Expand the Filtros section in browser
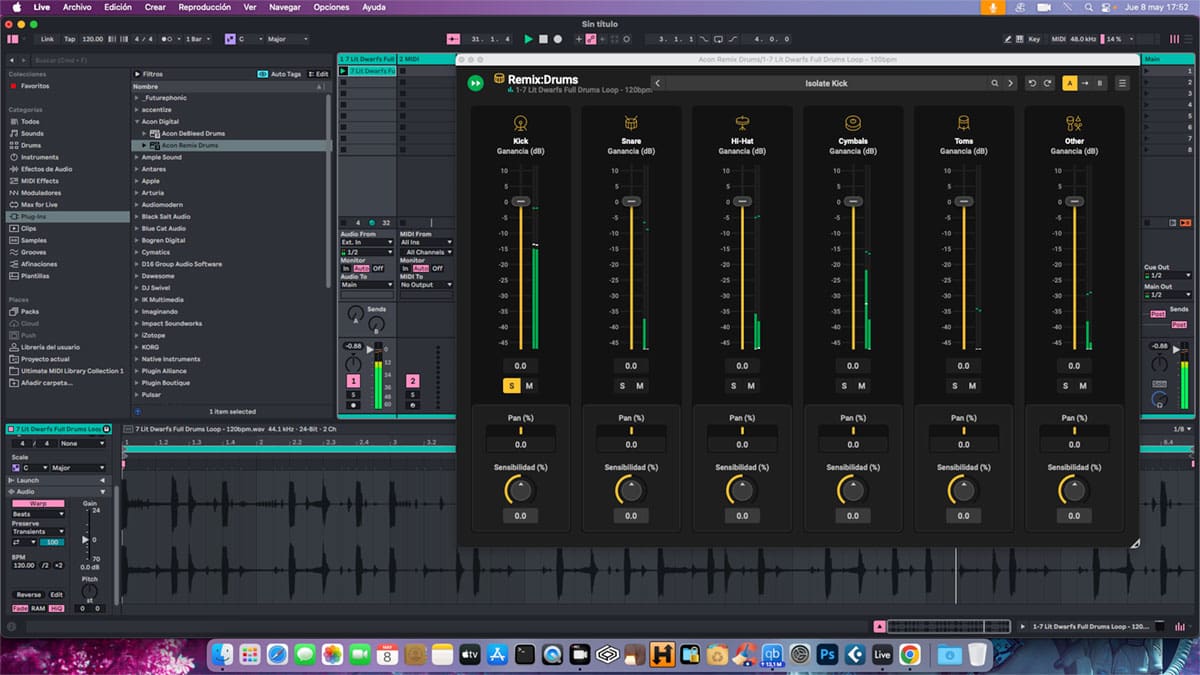The height and width of the screenshot is (675, 1200). [137, 74]
